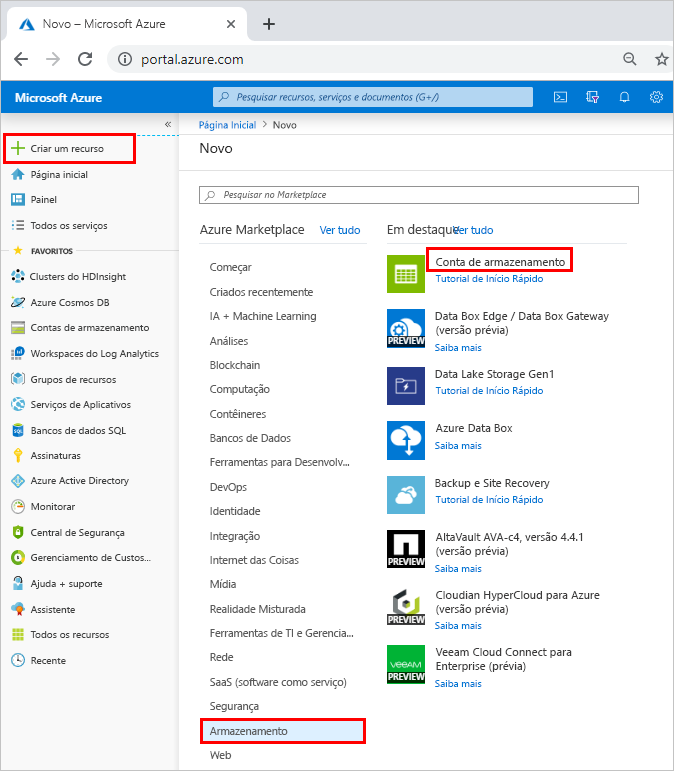This screenshot has height=771, width=674.
Task: Click the Todos os recursos grid icon
Action: click(18, 634)
